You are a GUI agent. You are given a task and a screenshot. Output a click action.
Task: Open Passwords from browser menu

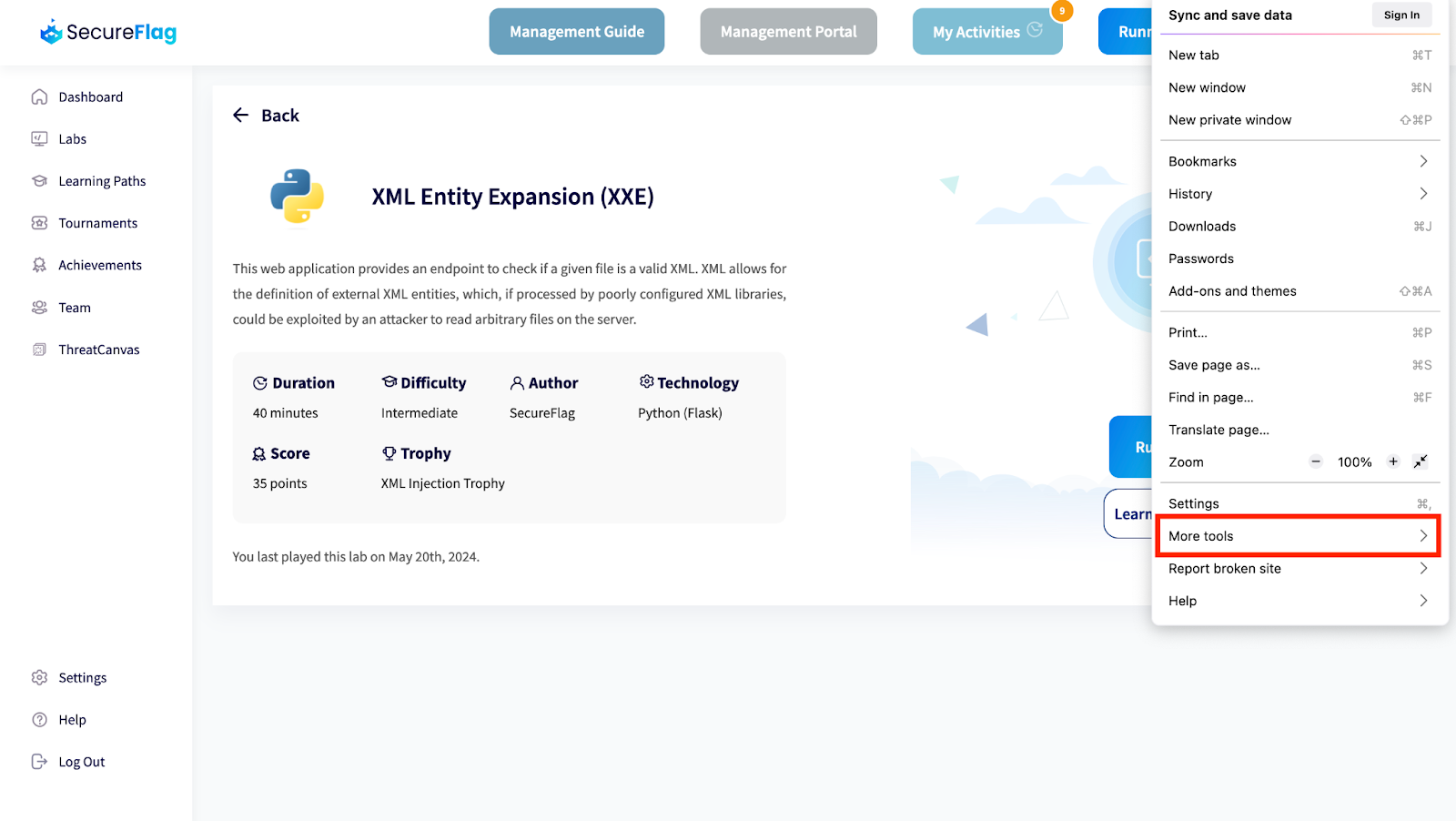point(1299,258)
